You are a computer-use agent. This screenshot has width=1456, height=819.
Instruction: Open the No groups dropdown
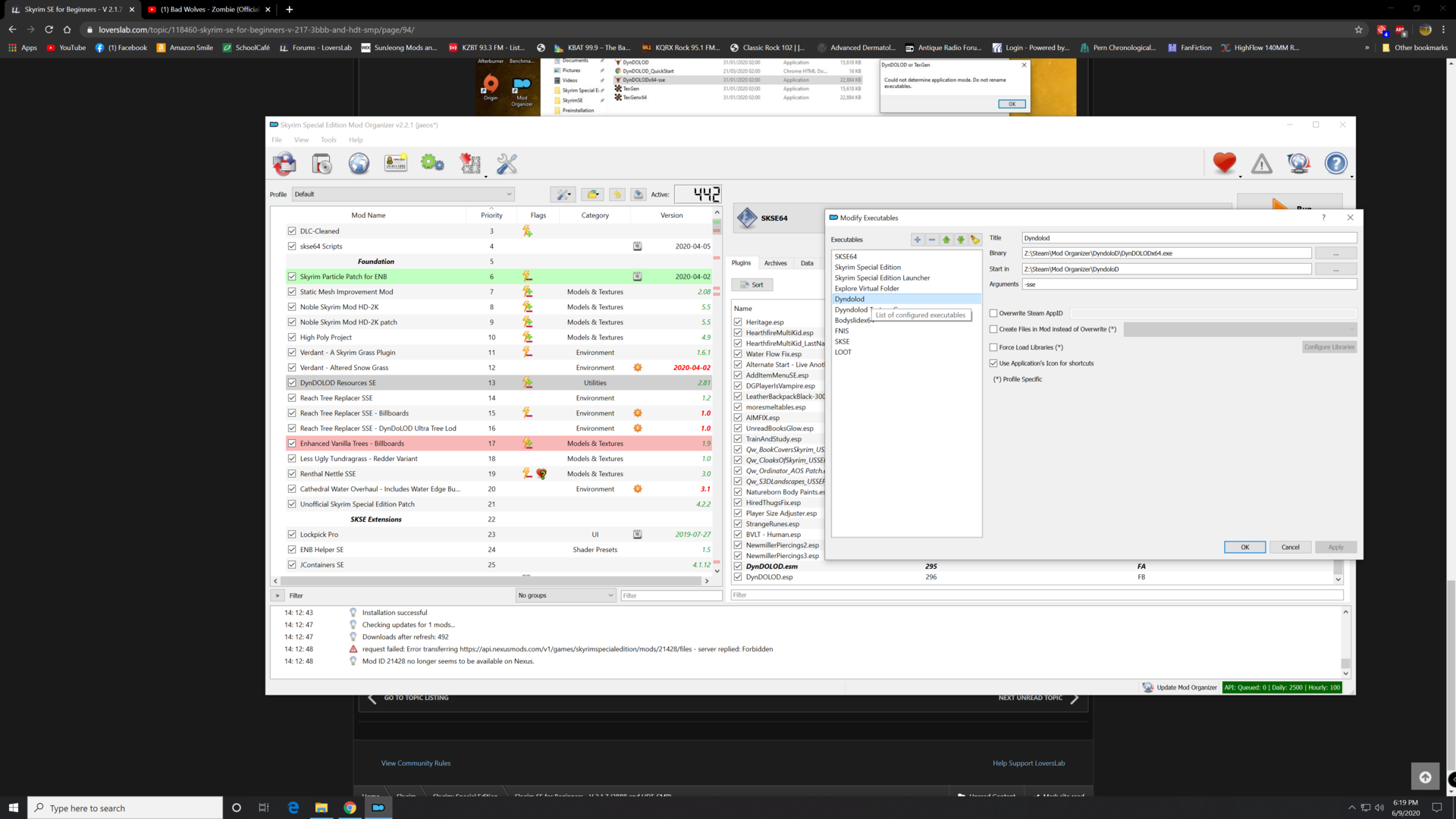click(566, 595)
